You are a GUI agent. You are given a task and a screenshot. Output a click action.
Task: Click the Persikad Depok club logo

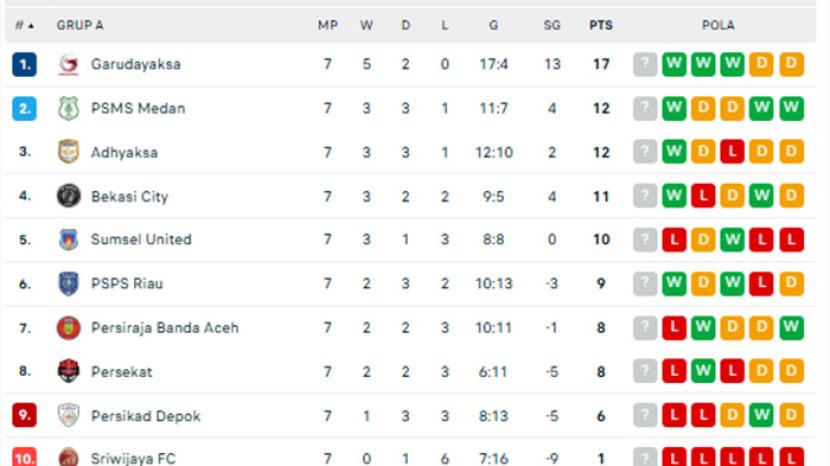68,416
